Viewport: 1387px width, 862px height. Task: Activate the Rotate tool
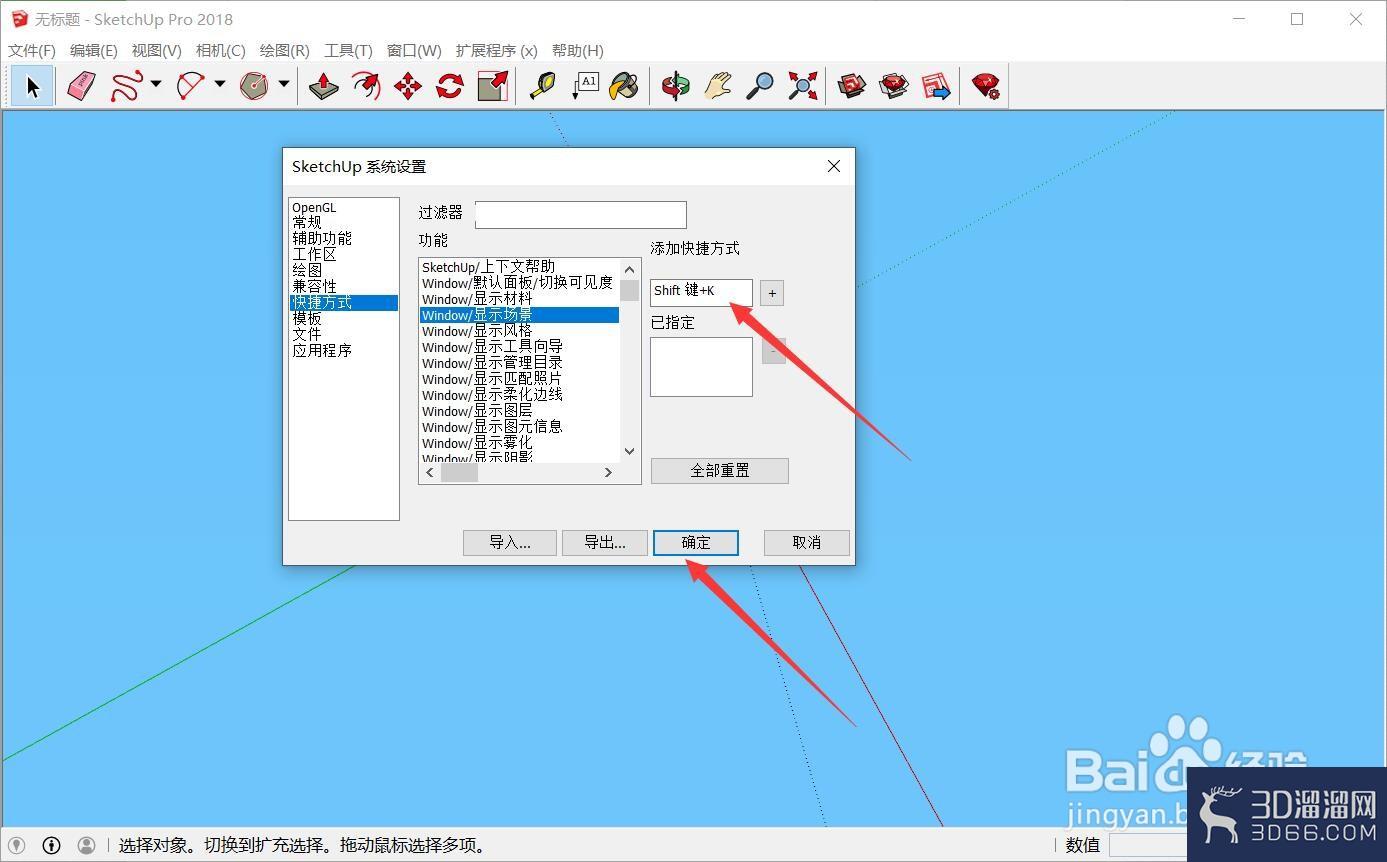click(450, 86)
